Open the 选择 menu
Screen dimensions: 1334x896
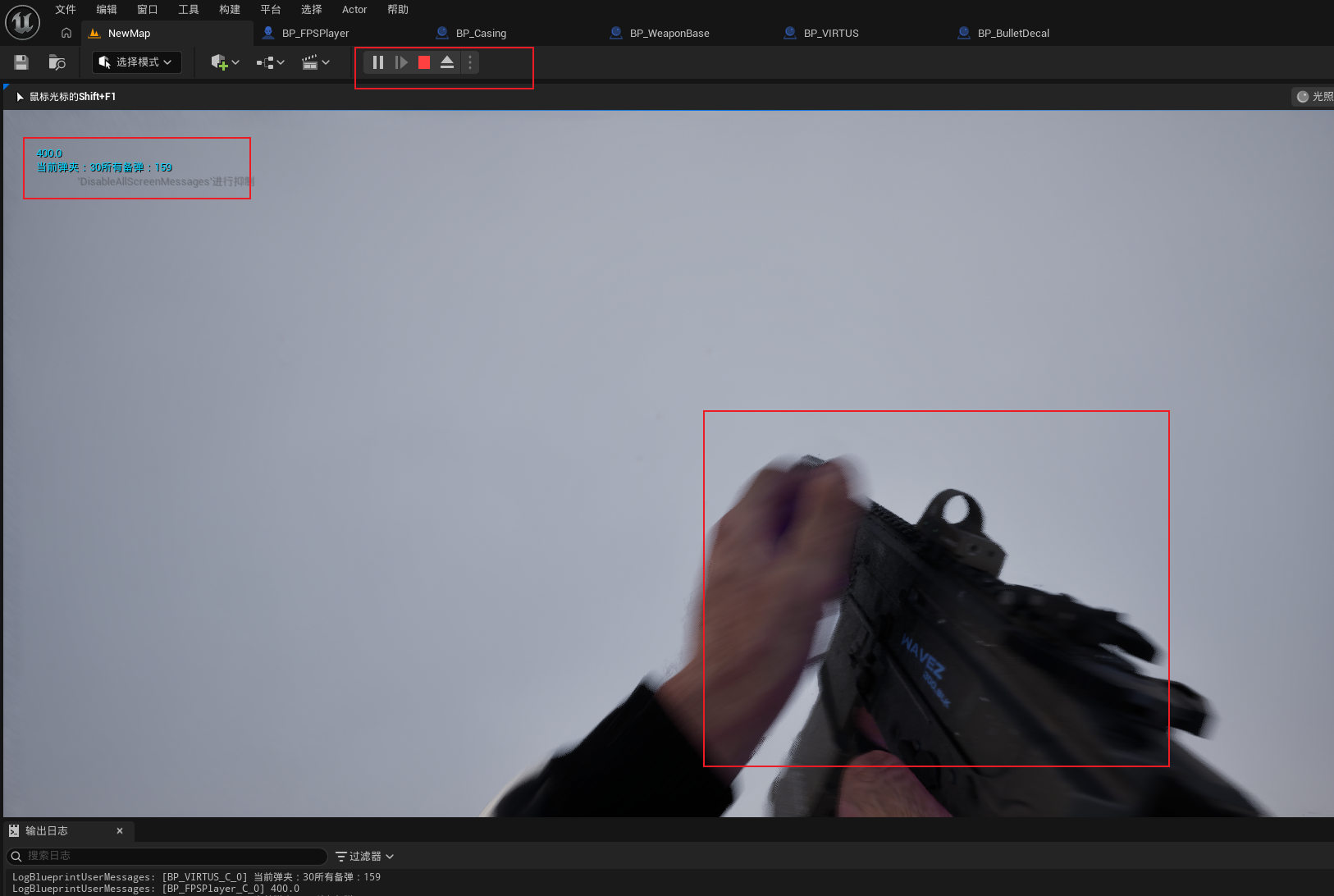pyautogui.click(x=312, y=10)
